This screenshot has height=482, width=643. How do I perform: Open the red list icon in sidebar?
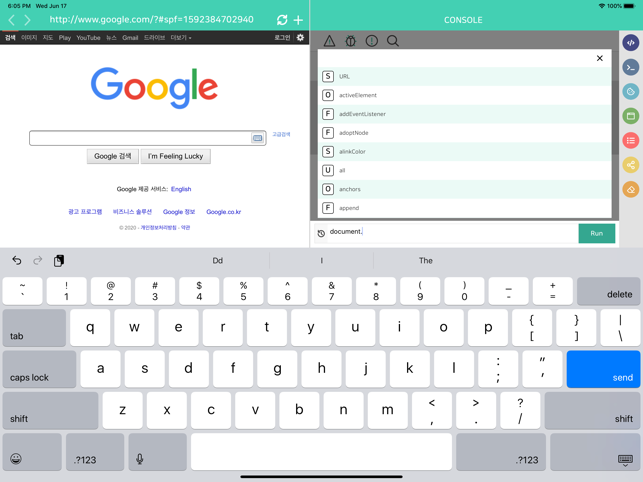631,140
